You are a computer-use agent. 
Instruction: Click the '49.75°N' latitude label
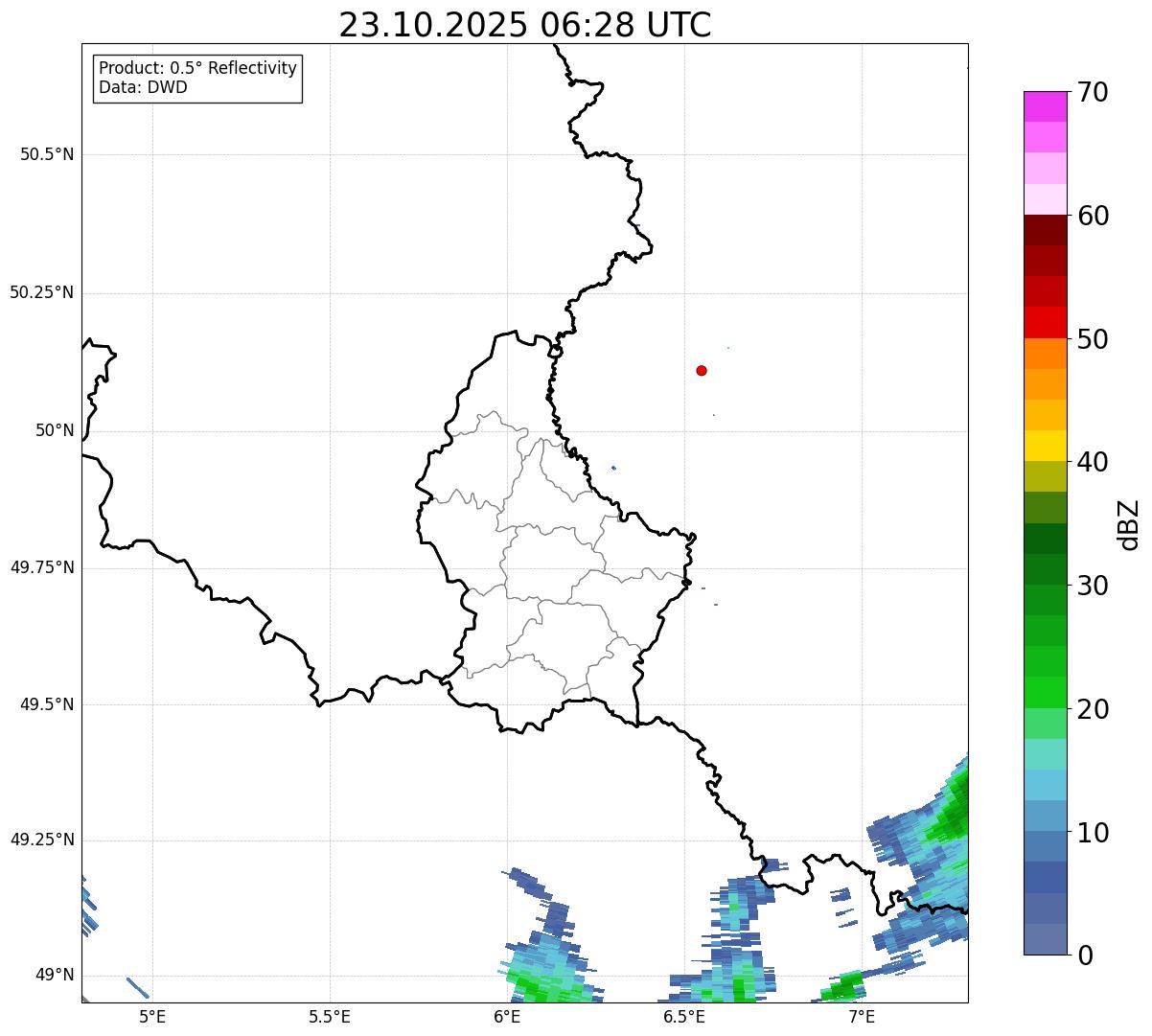point(42,567)
